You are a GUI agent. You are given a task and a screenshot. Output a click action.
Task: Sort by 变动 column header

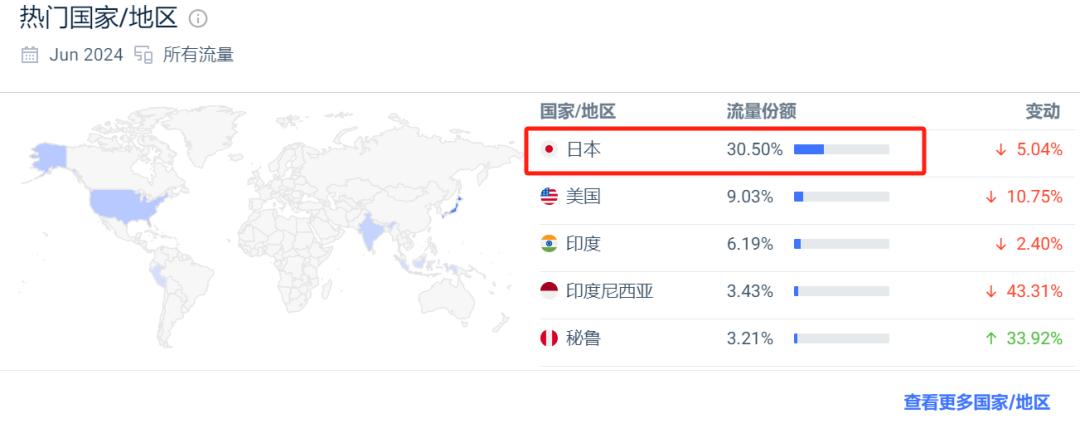(x=1043, y=111)
